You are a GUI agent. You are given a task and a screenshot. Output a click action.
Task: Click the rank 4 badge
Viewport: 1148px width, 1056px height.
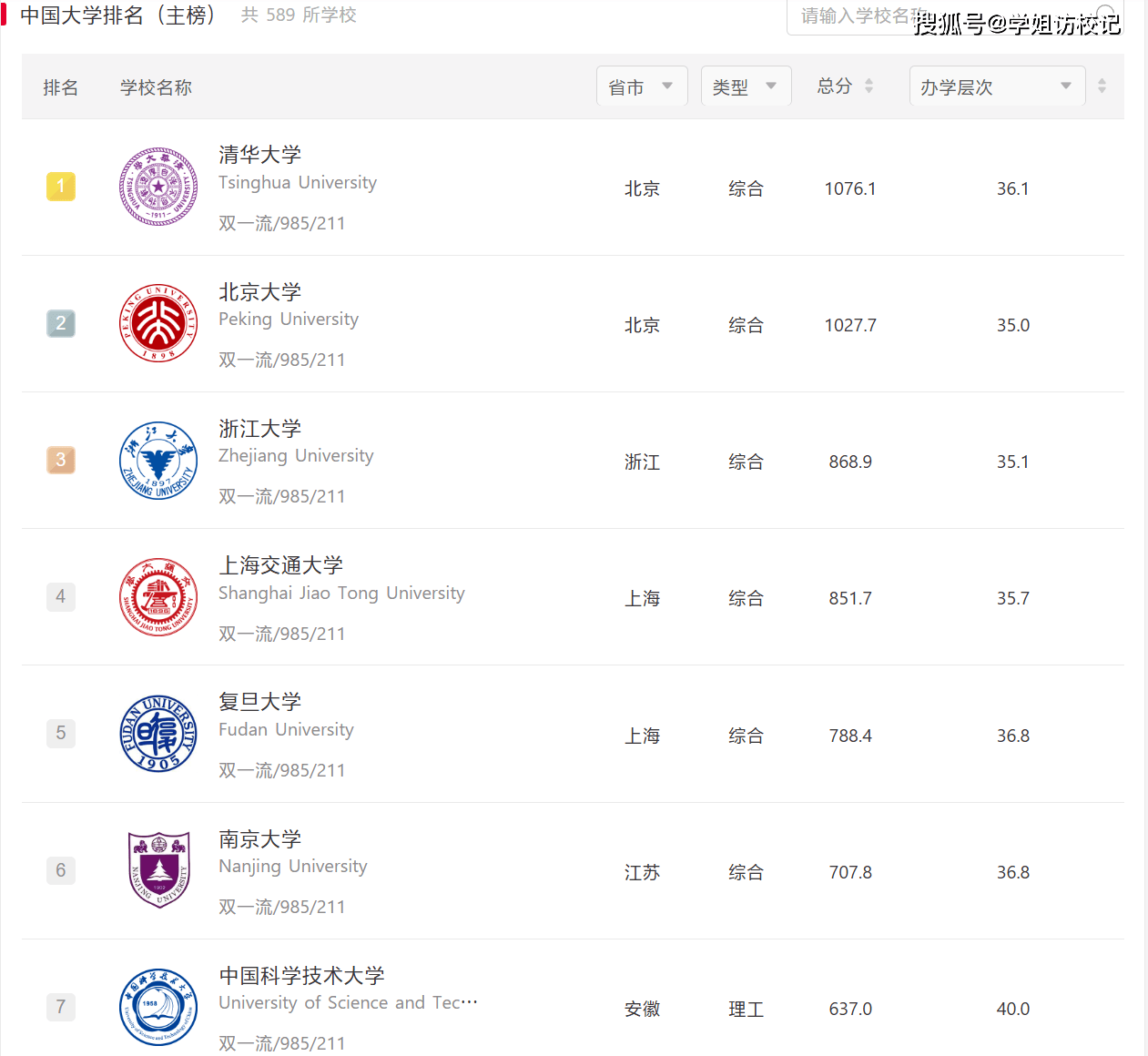point(61,596)
